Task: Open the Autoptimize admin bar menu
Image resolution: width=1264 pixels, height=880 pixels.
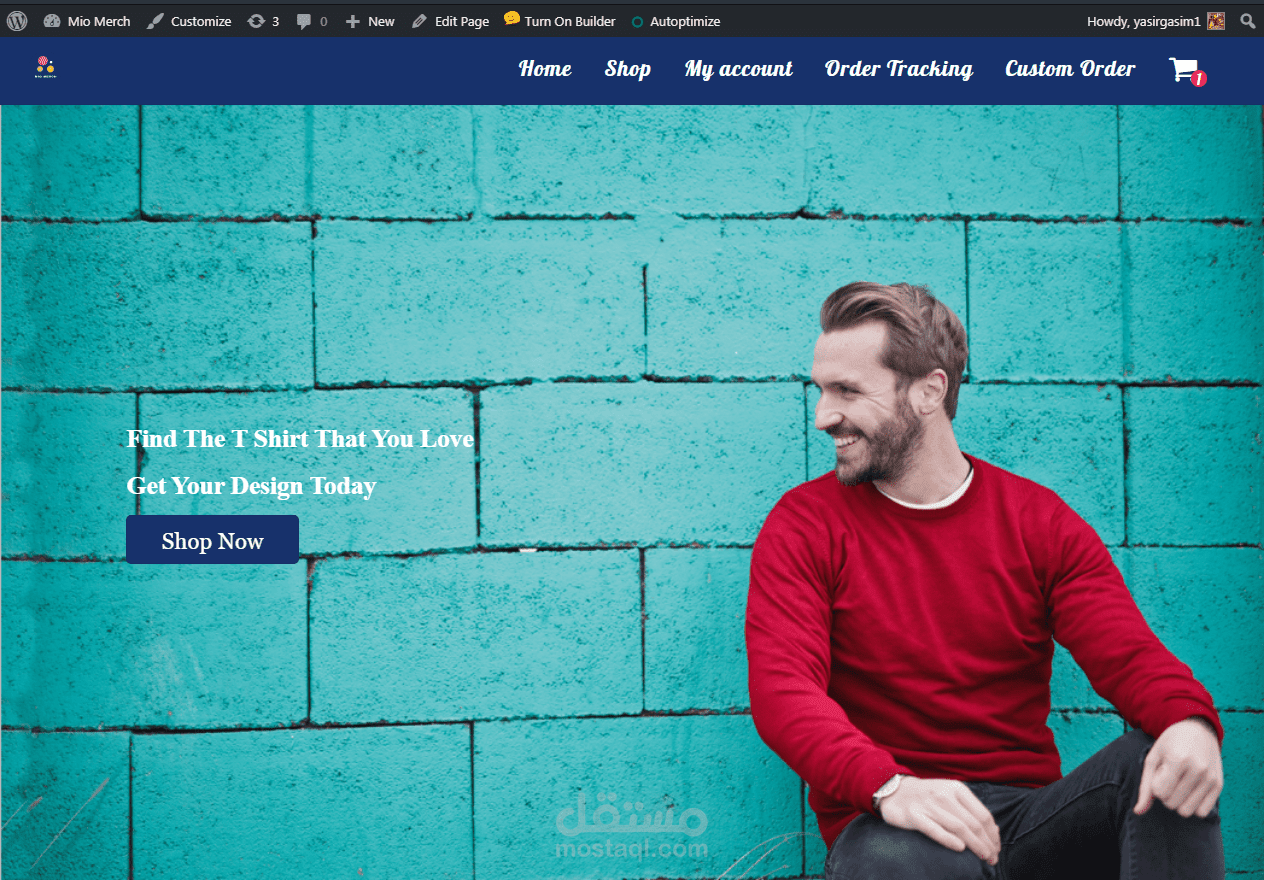Action: click(x=676, y=21)
